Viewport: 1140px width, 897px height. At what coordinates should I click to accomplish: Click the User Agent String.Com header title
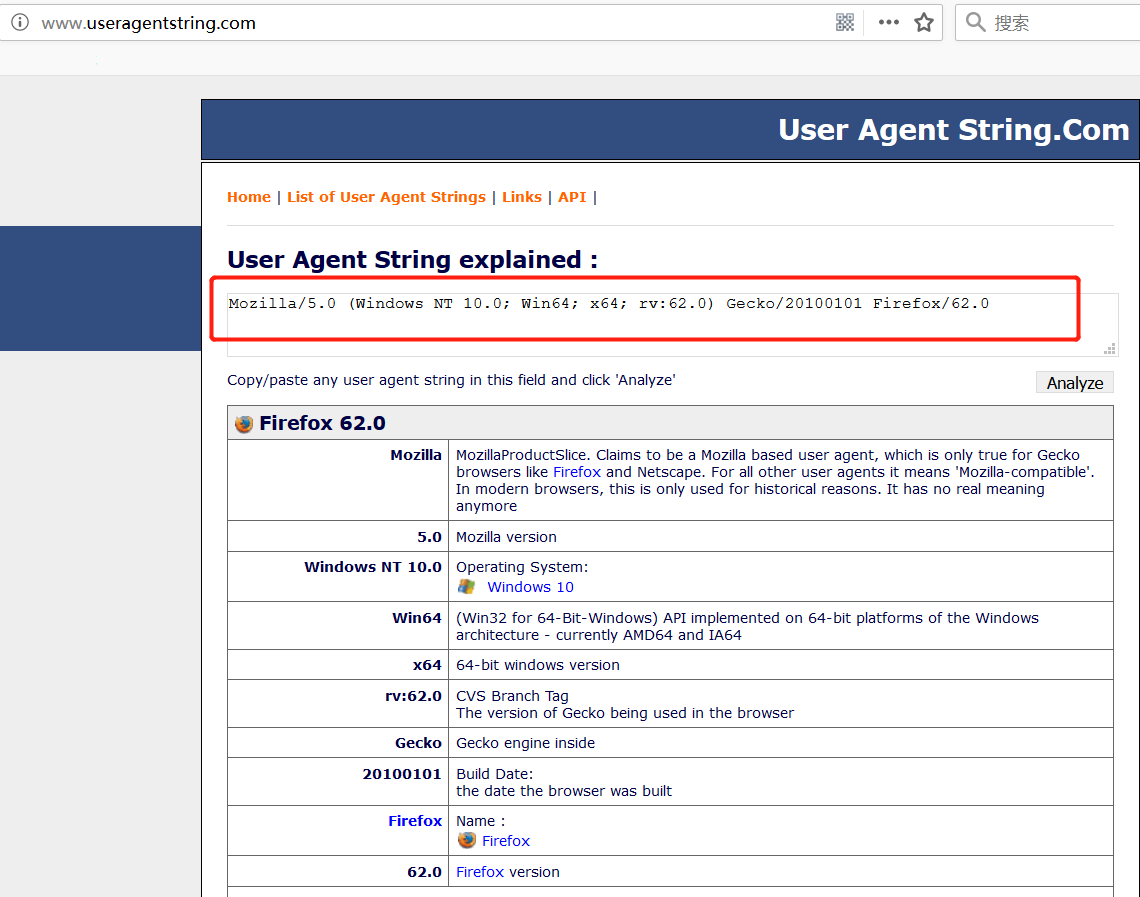[x=953, y=129]
